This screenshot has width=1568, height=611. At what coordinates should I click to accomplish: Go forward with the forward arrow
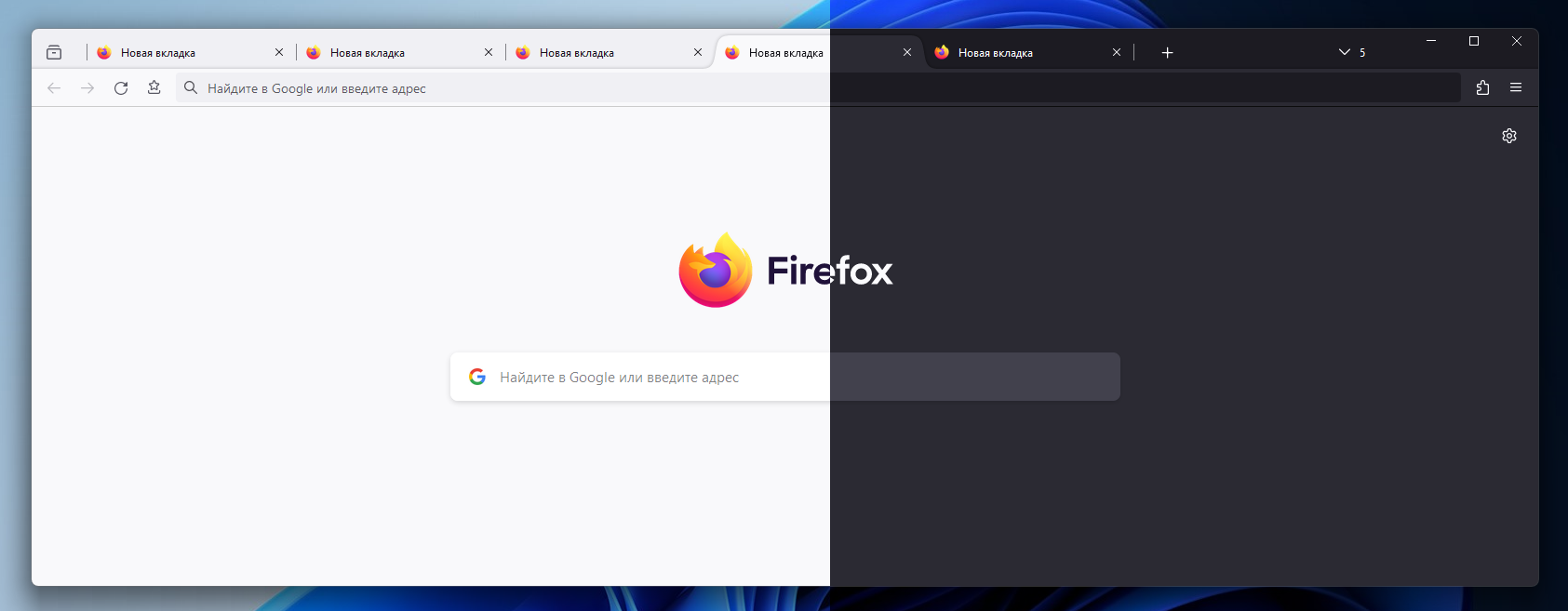coord(87,88)
